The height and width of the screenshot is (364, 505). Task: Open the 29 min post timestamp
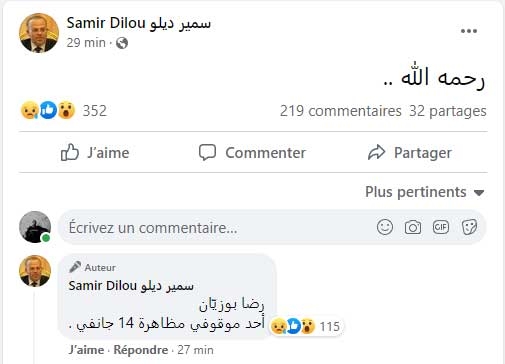[86, 43]
